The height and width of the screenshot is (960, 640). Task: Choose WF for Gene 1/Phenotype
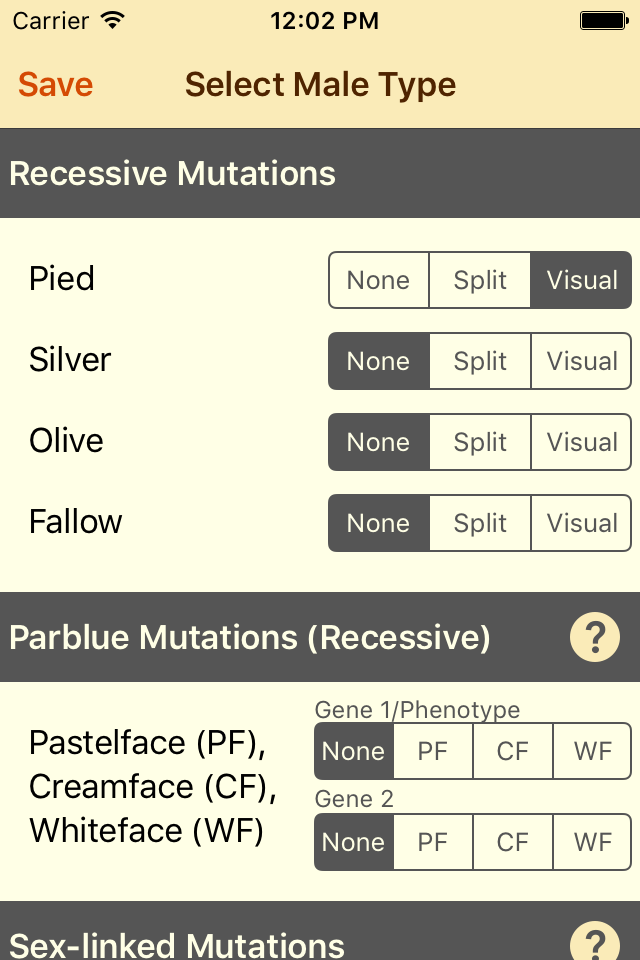592,751
